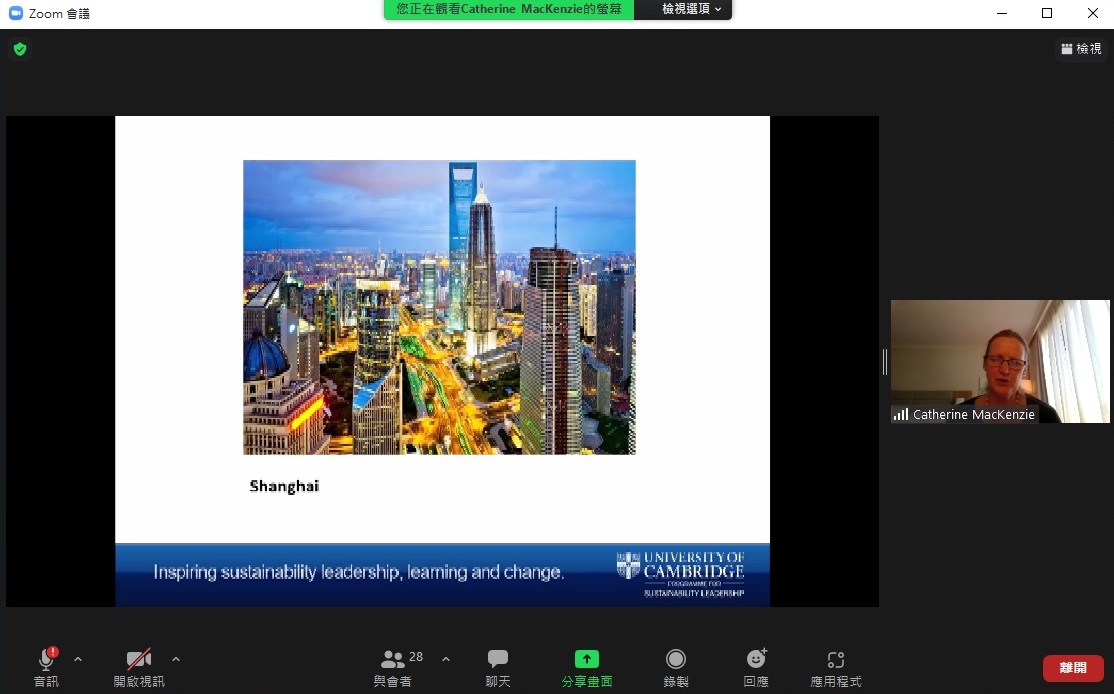Unmute the microphone audio icon
This screenshot has width=1114, height=694.
(46, 660)
